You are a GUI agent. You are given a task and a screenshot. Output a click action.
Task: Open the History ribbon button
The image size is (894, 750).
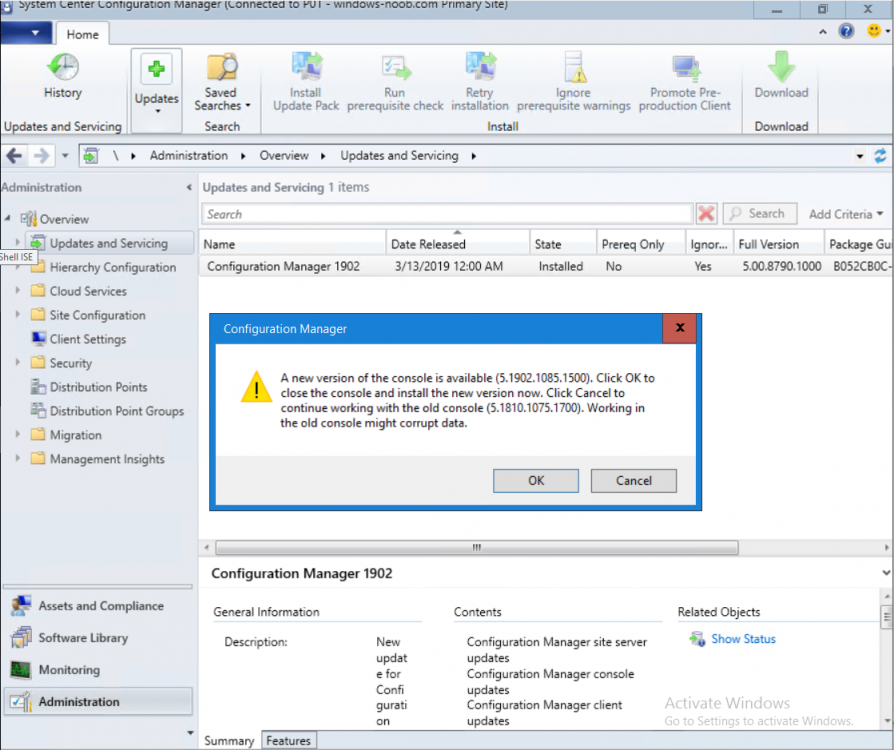[x=63, y=76]
